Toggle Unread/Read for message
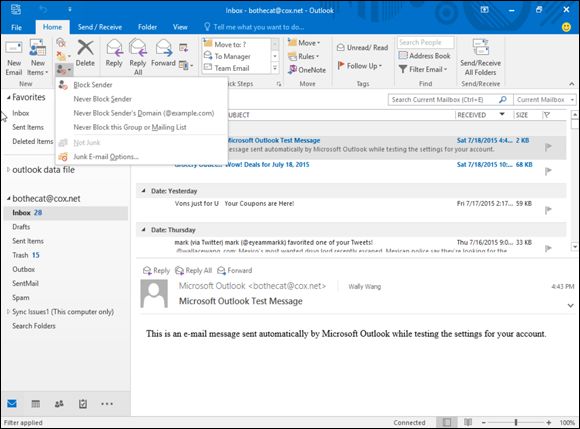Viewport: 580px width, 429px height. (x=362, y=47)
